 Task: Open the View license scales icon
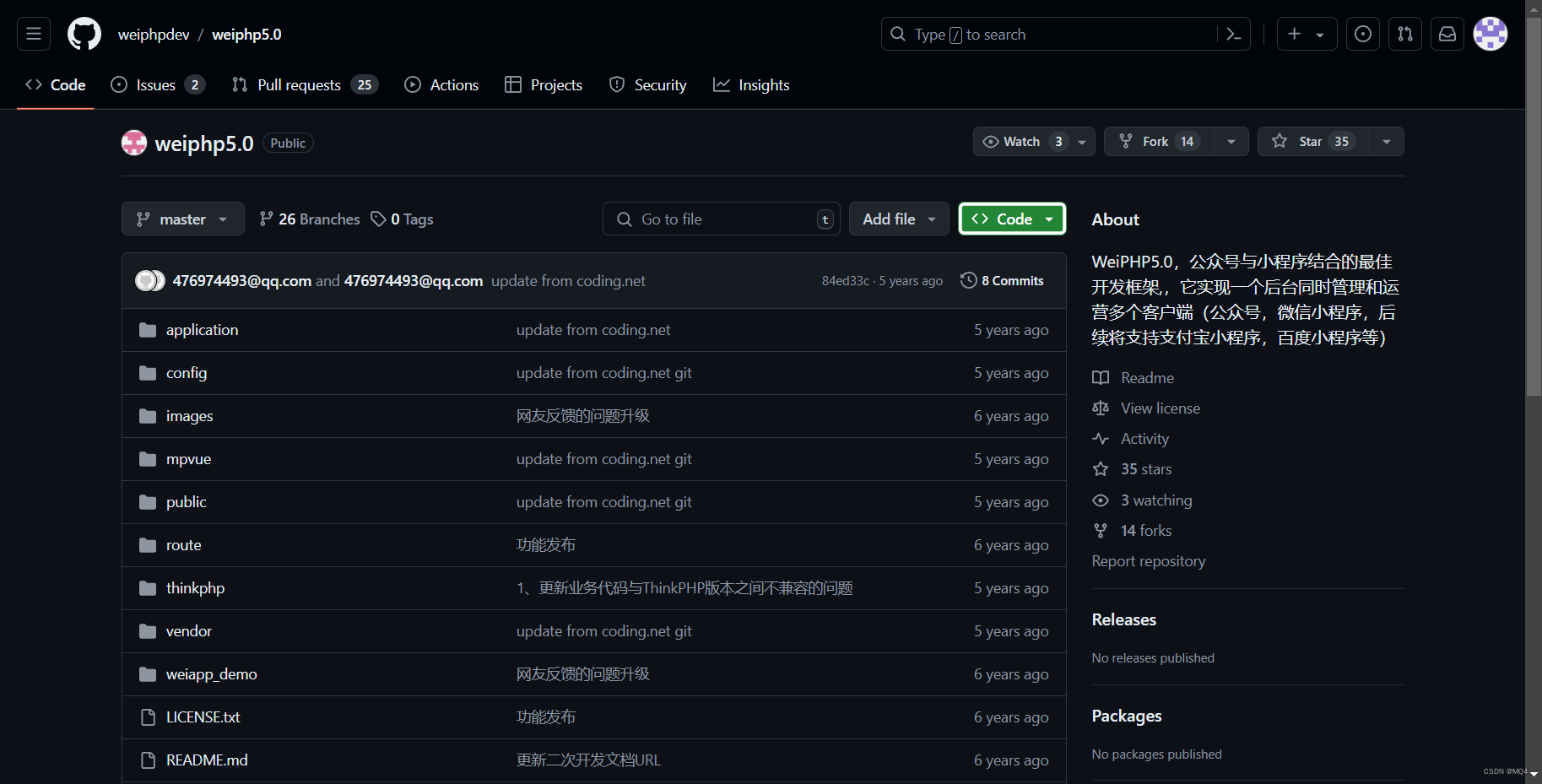tap(1101, 408)
